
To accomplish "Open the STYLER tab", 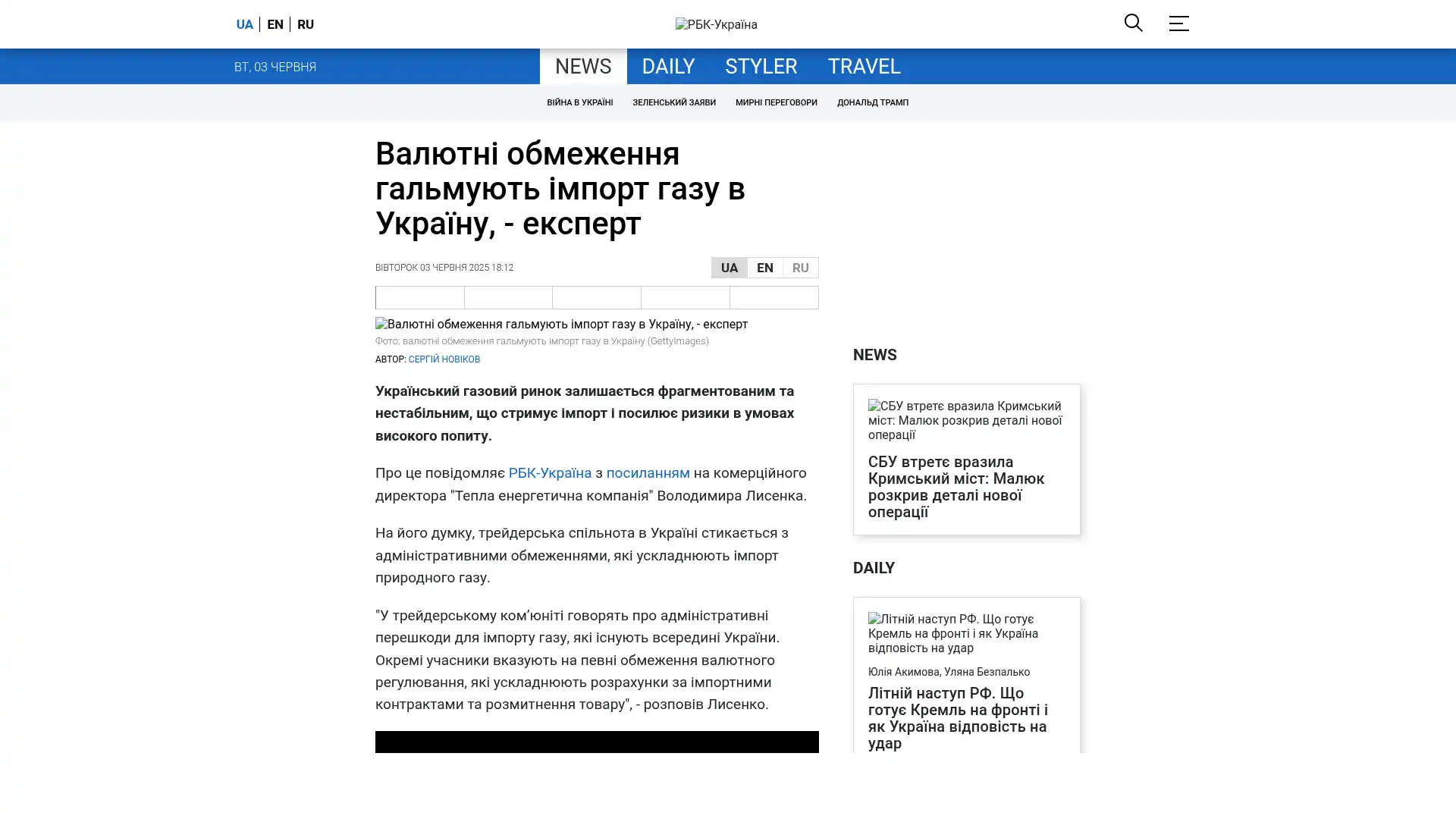I will (x=761, y=66).
